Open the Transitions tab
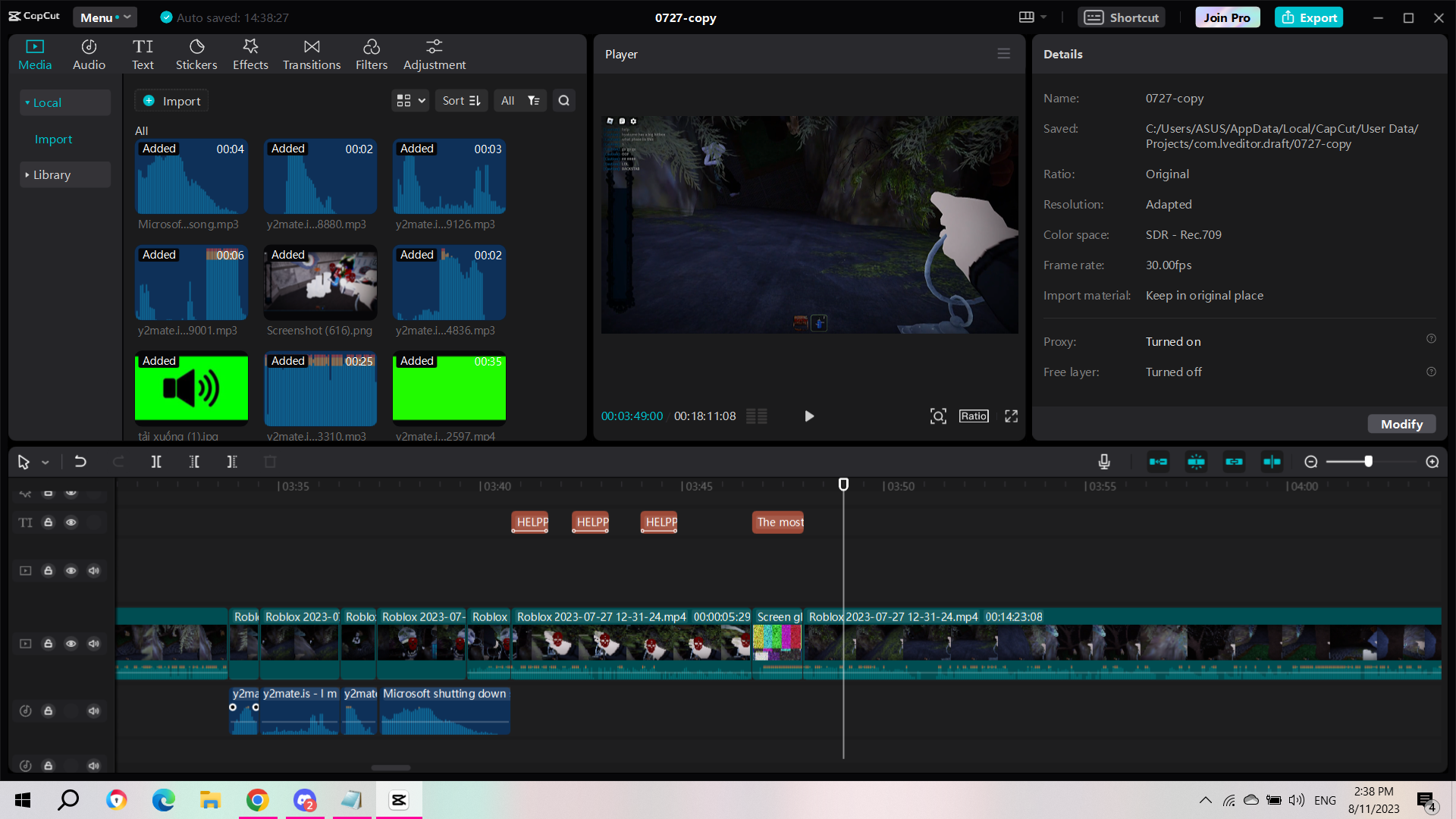 pyautogui.click(x=312, y=55)
